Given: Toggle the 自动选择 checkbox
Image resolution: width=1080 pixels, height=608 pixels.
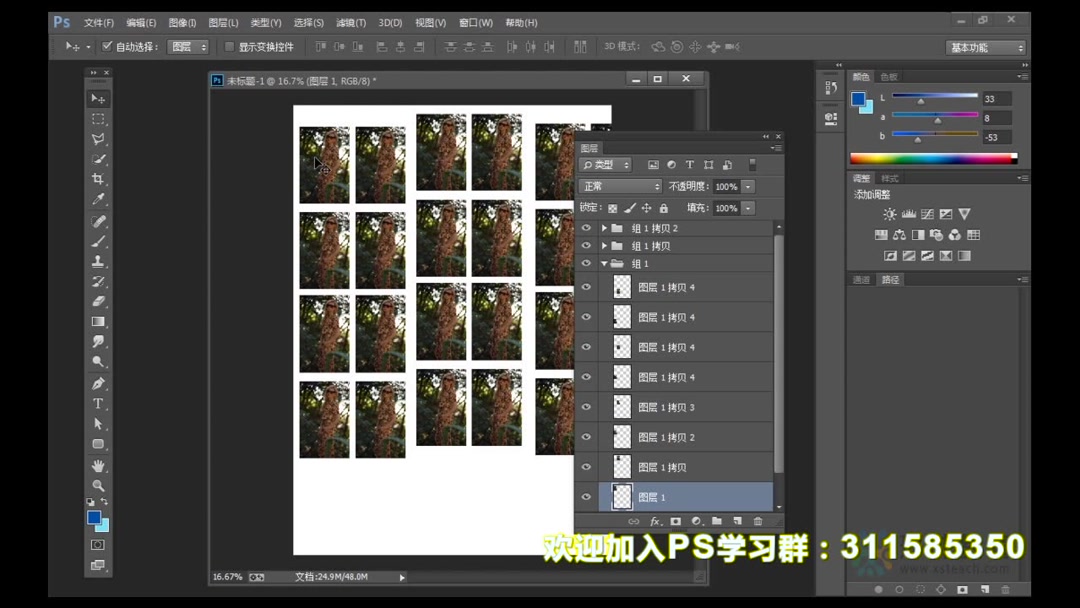Looking at the screenshot, I should pos(106,46).
